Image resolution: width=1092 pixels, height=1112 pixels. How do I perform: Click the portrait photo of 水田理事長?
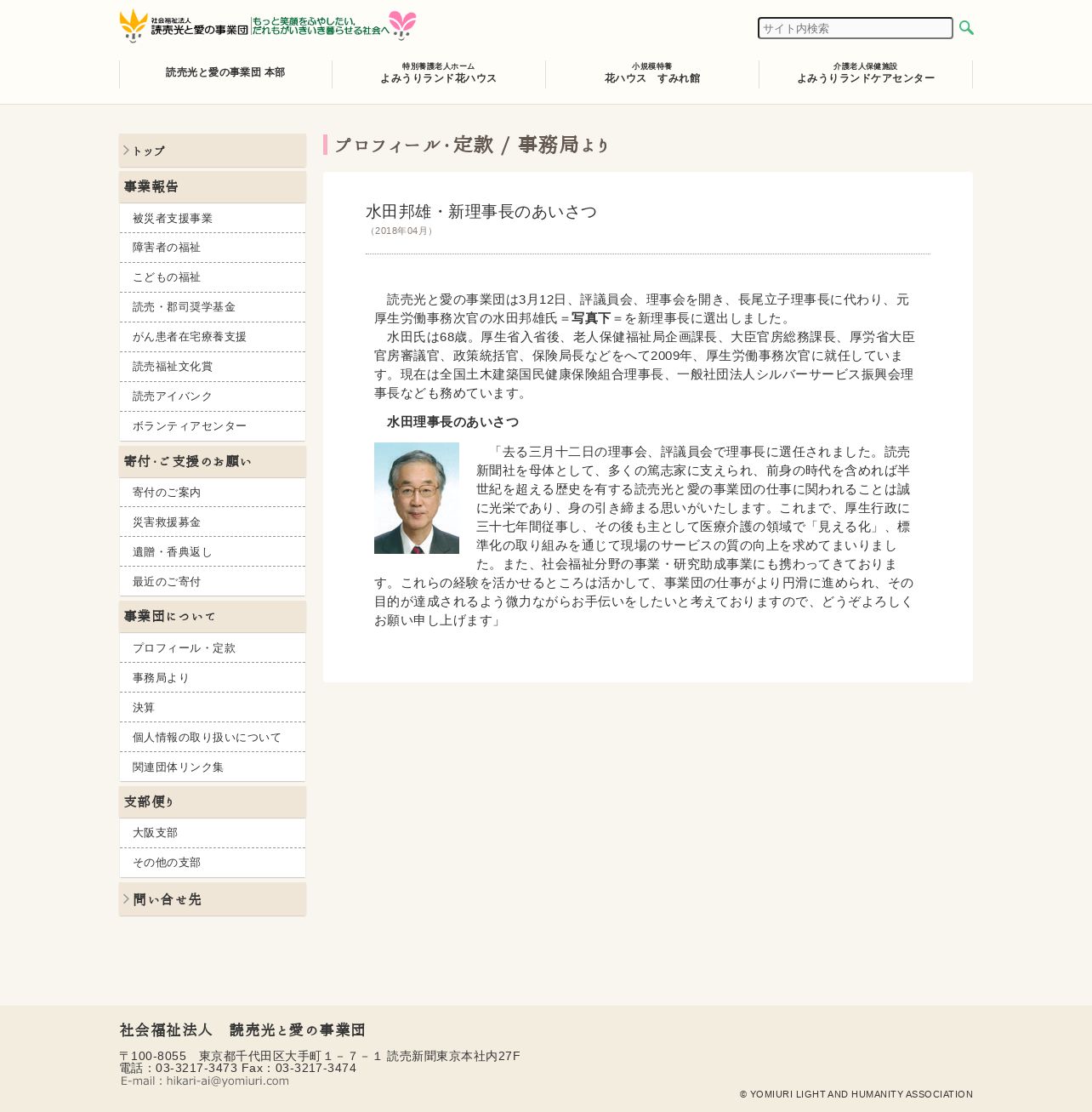click(417, 499)
